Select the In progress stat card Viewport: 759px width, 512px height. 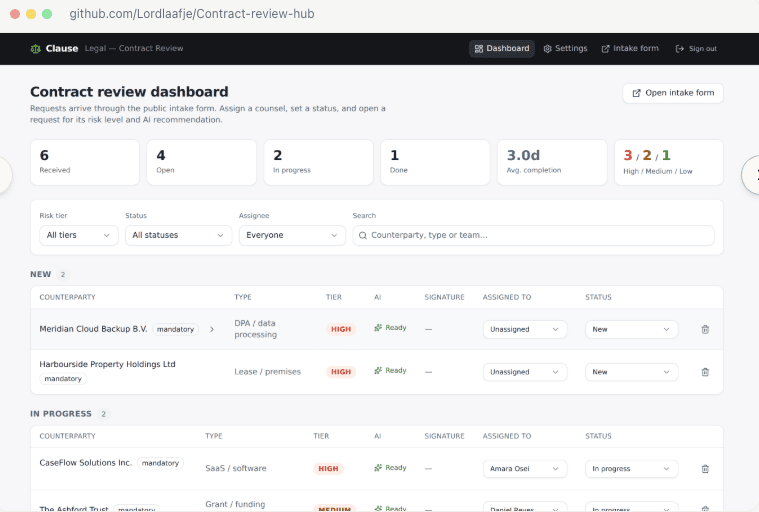[319, 163]
